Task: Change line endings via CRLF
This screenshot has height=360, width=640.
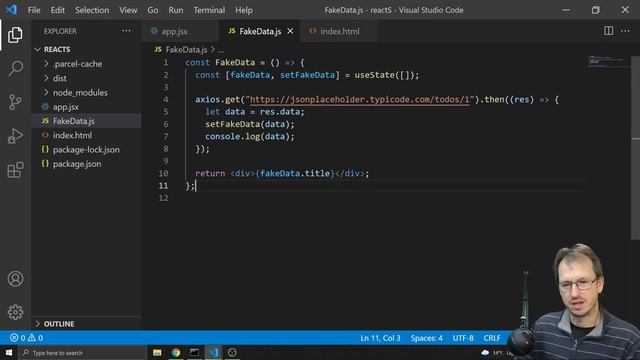Action: pyautogui.click(x=492, y=338)
